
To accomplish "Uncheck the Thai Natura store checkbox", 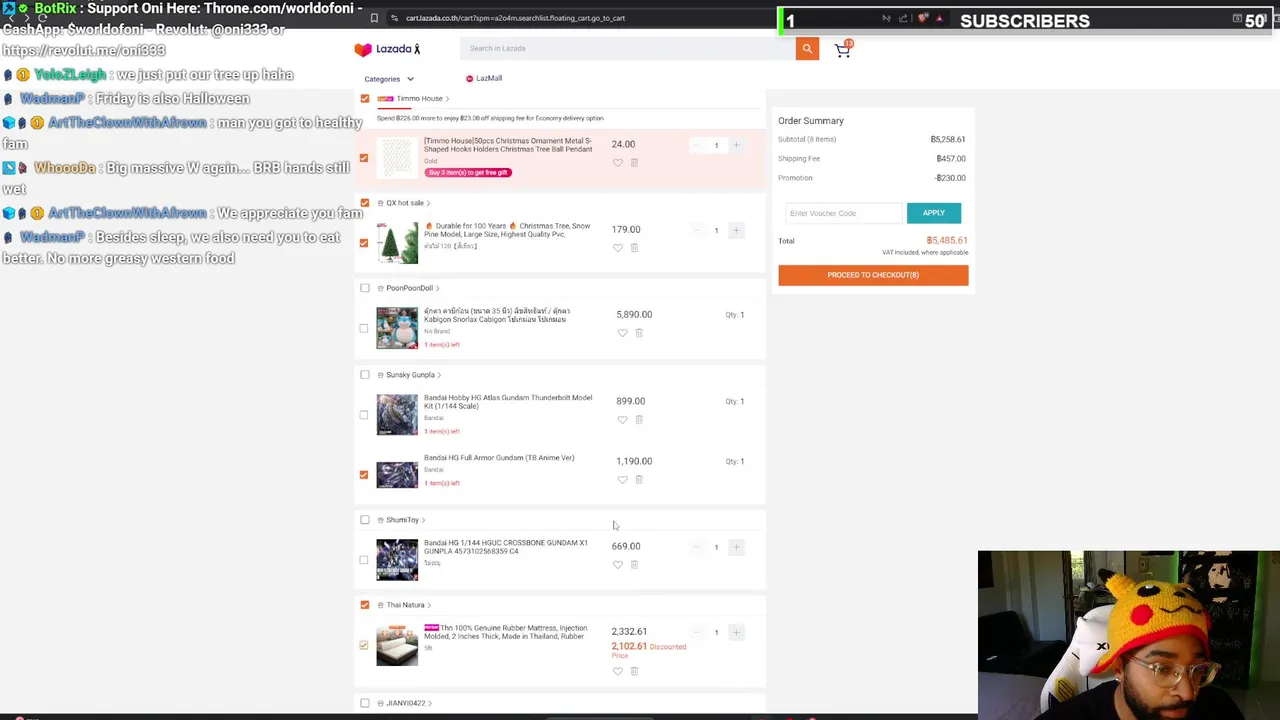I will (x=365, y=605).
